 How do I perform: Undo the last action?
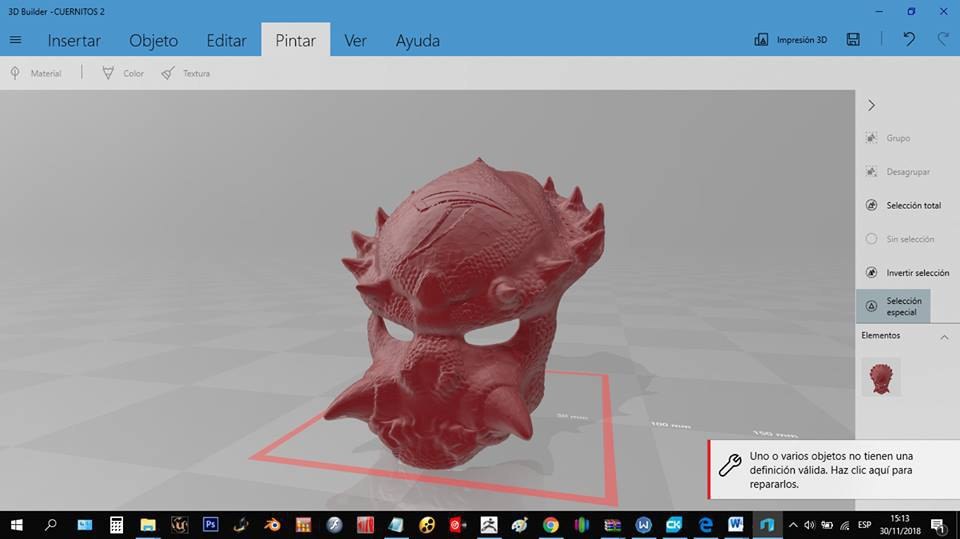click(909, 40)
